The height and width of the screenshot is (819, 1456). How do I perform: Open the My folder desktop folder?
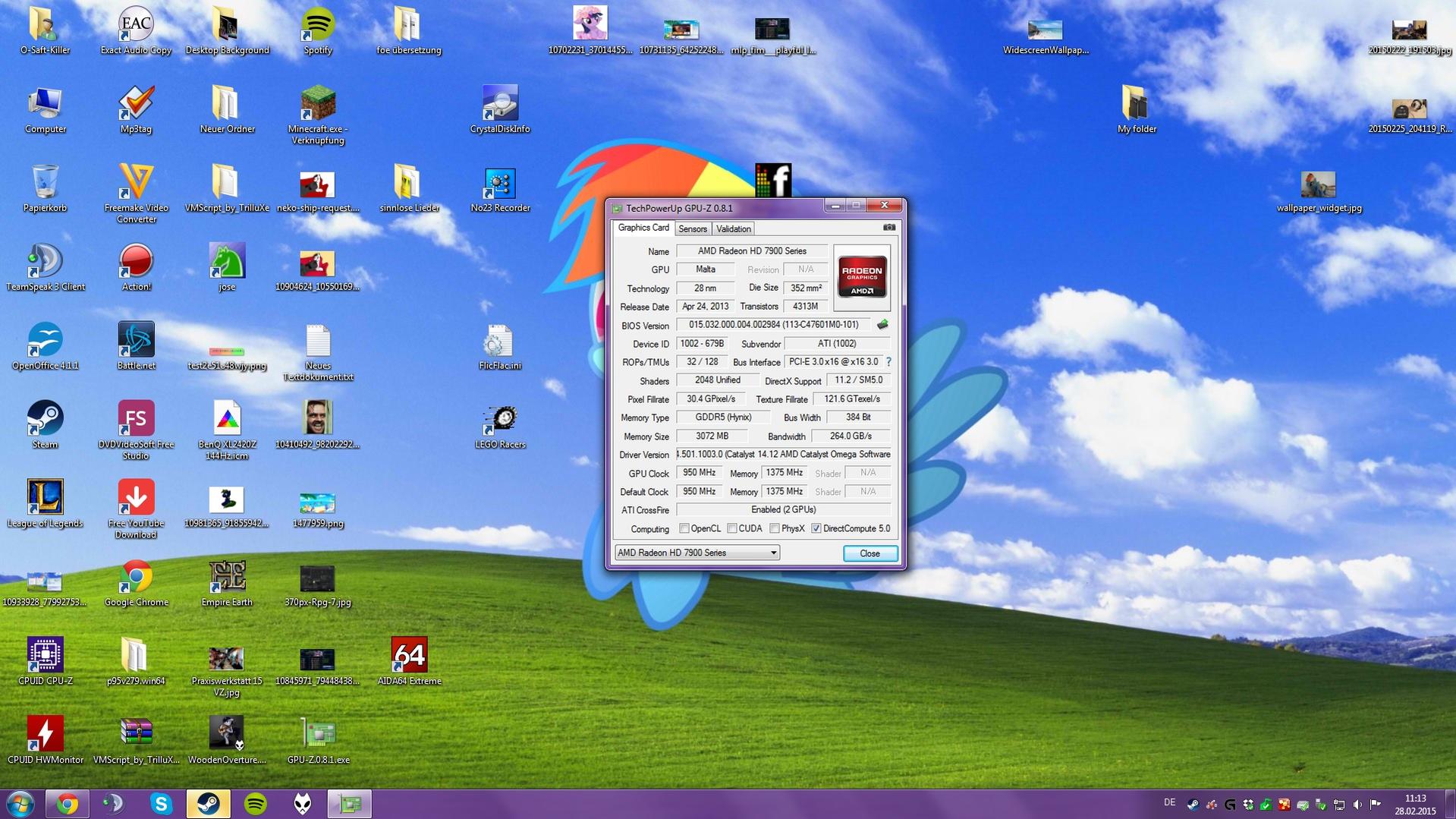pos(1137,109)
